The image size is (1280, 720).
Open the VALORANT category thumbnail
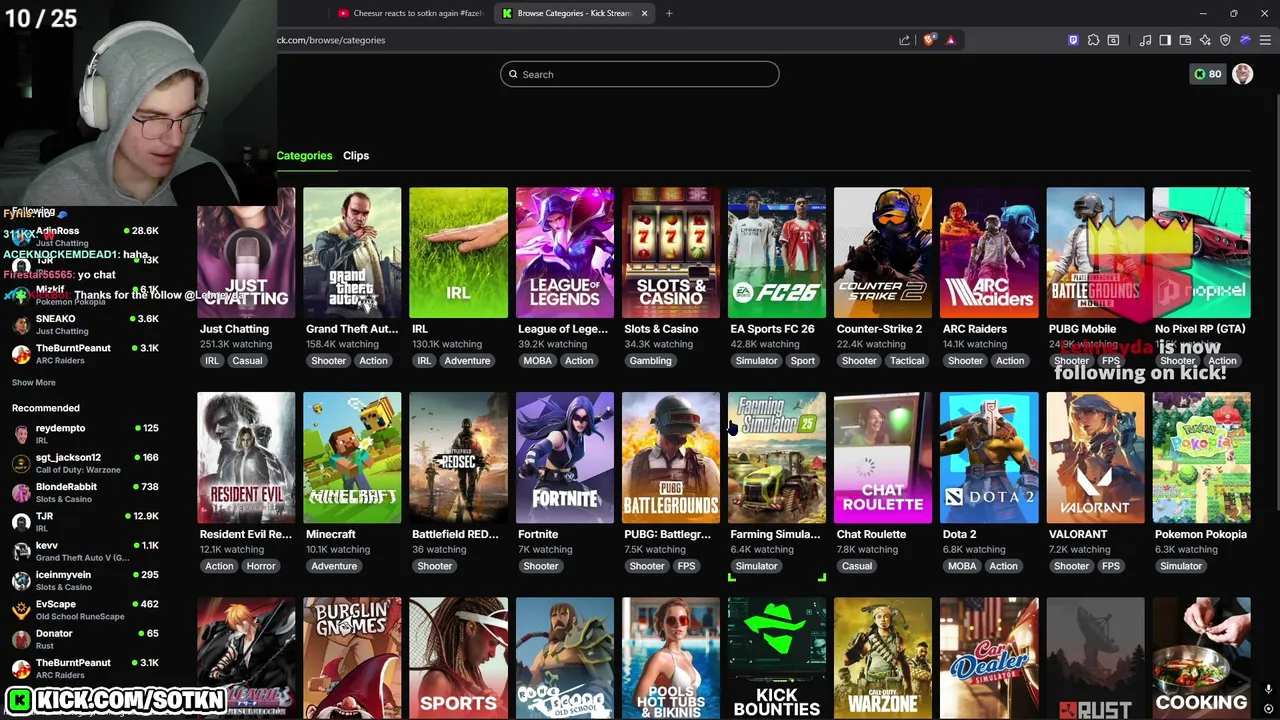coord(1095,458)
